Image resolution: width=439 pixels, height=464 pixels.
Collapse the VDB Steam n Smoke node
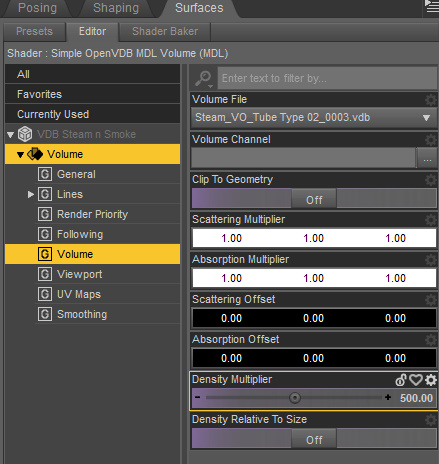tap(10, 134)
